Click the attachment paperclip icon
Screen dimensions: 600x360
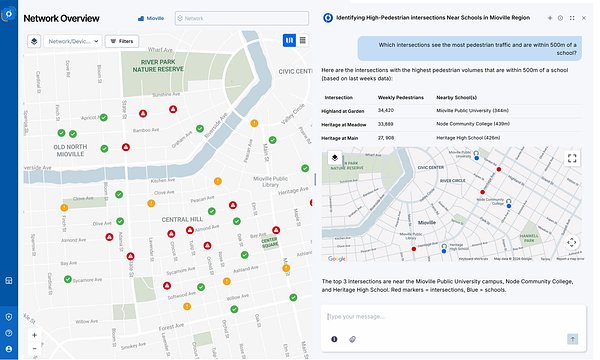[x=352, y=339]
